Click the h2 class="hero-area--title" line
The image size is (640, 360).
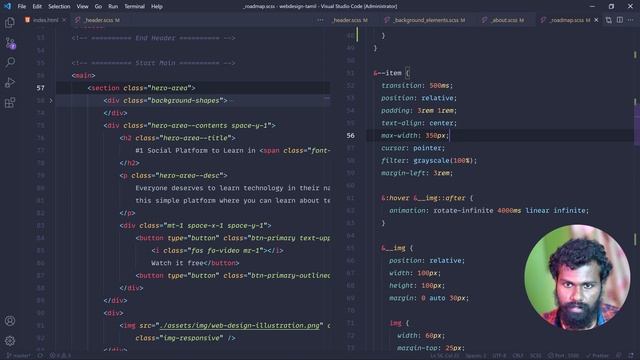pos(177,138)
